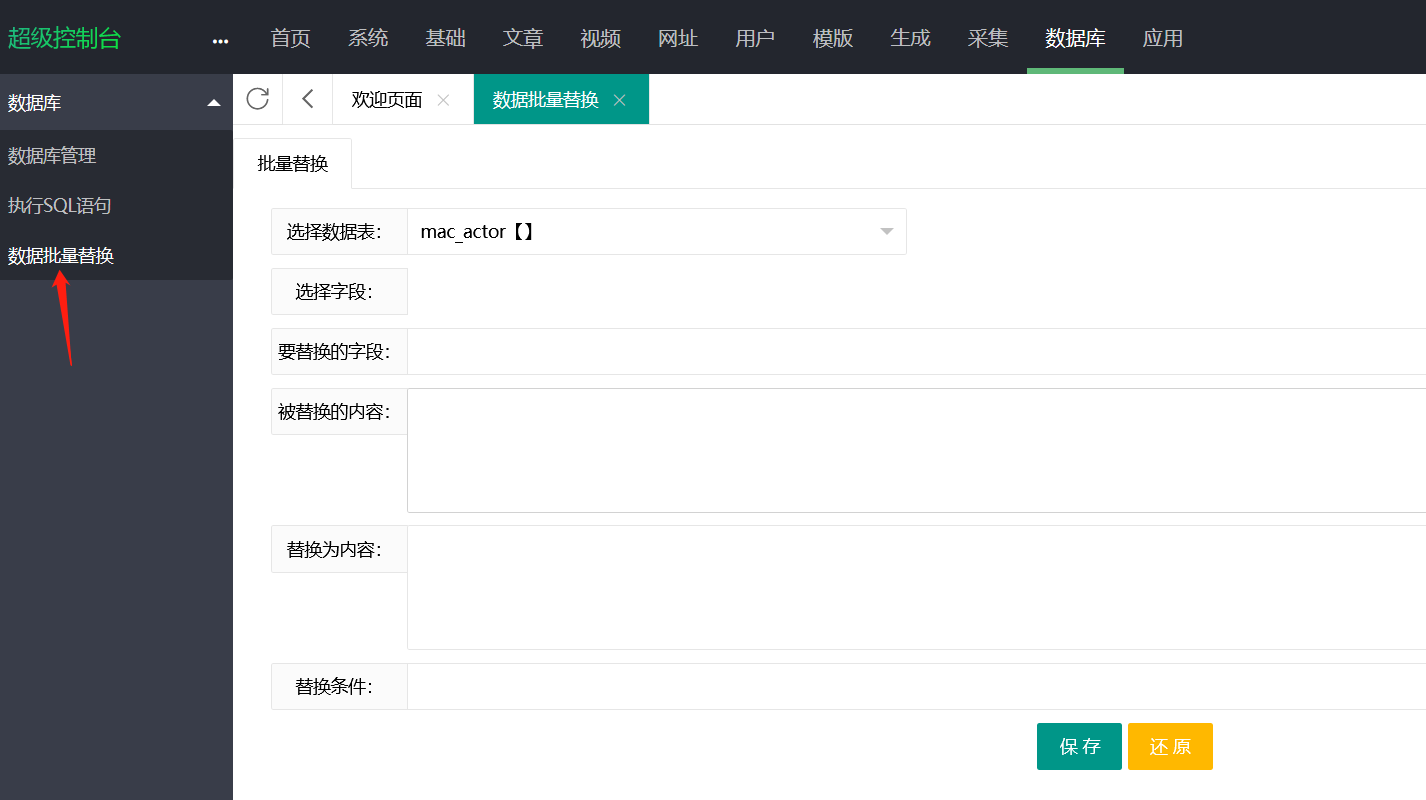Click the green 保存 button
Image resolution: width=1426 pixels, height=800 pixels.
tap(1079, 746)
